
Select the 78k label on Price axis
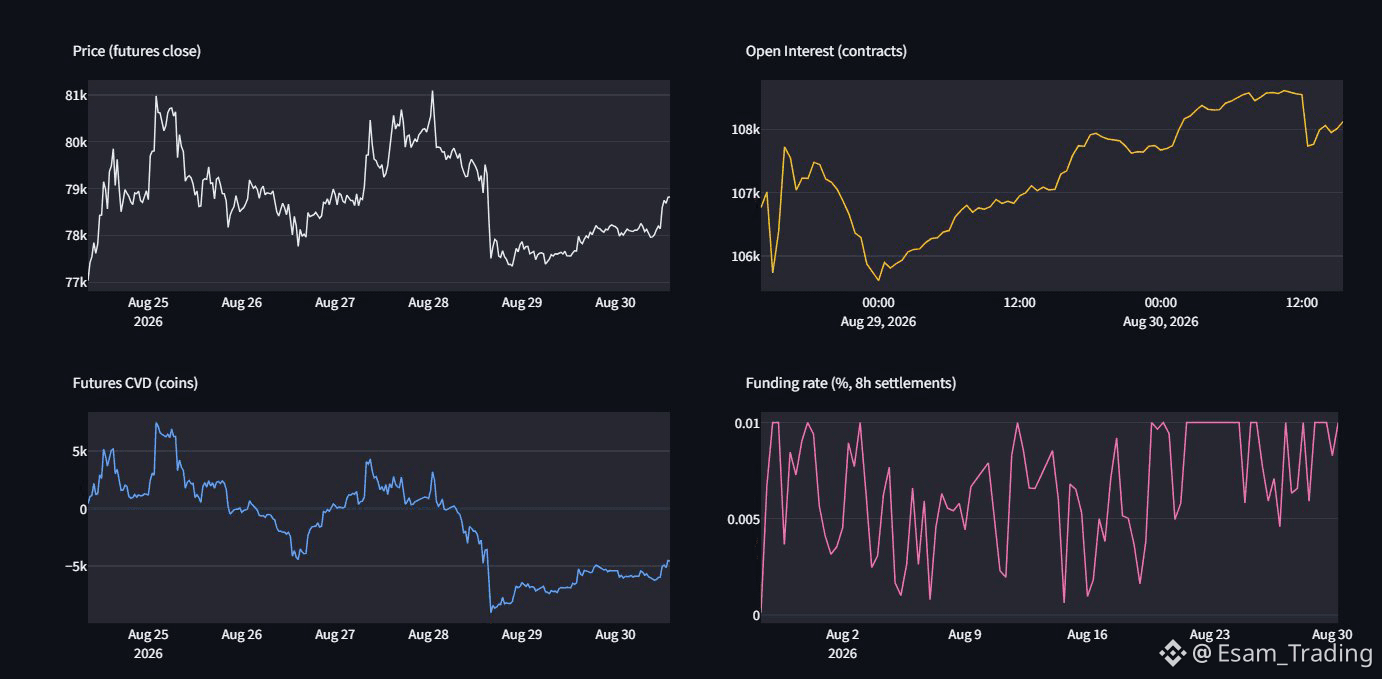(x=76, y=236)
